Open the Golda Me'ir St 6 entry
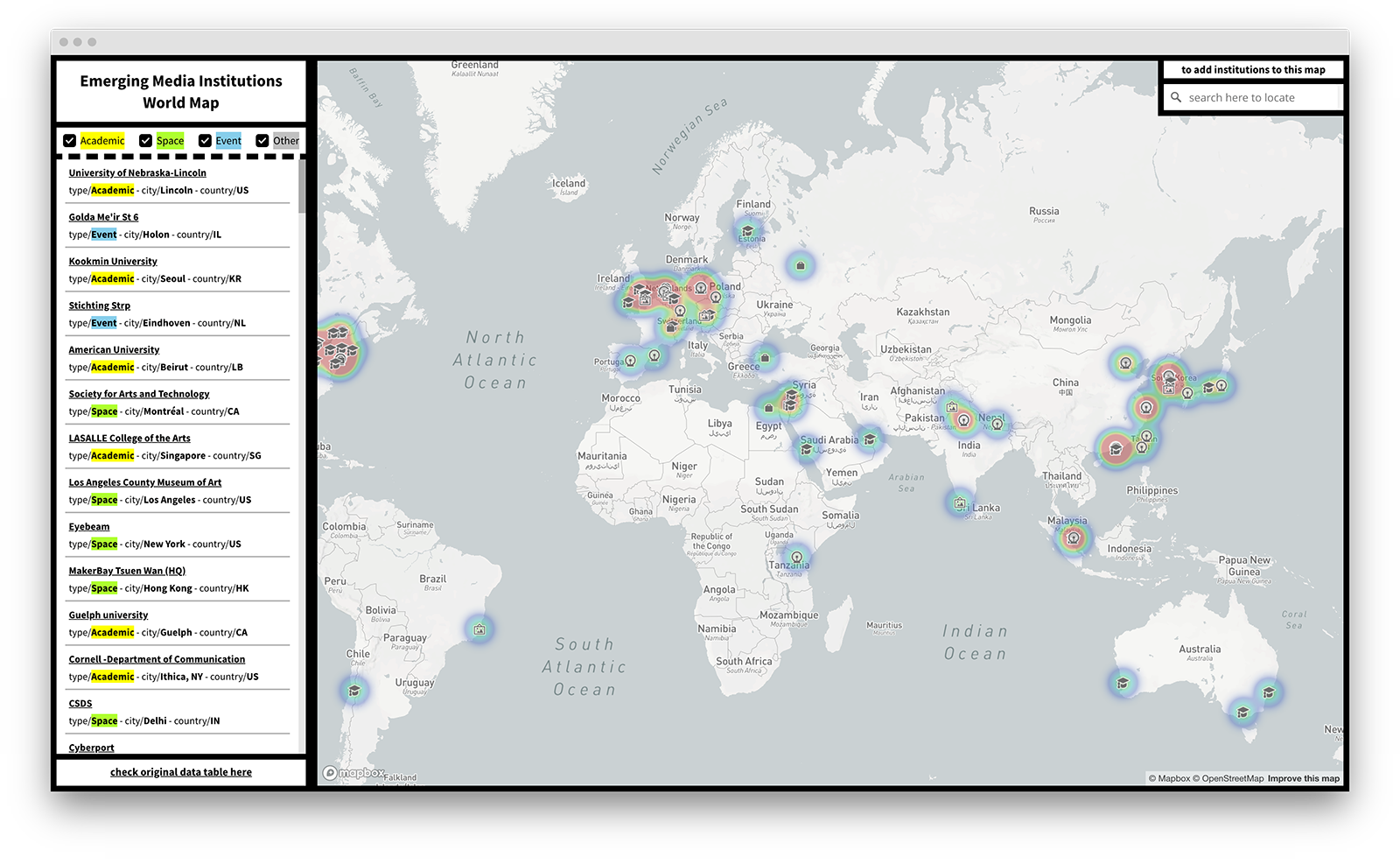 click(103, 217)
